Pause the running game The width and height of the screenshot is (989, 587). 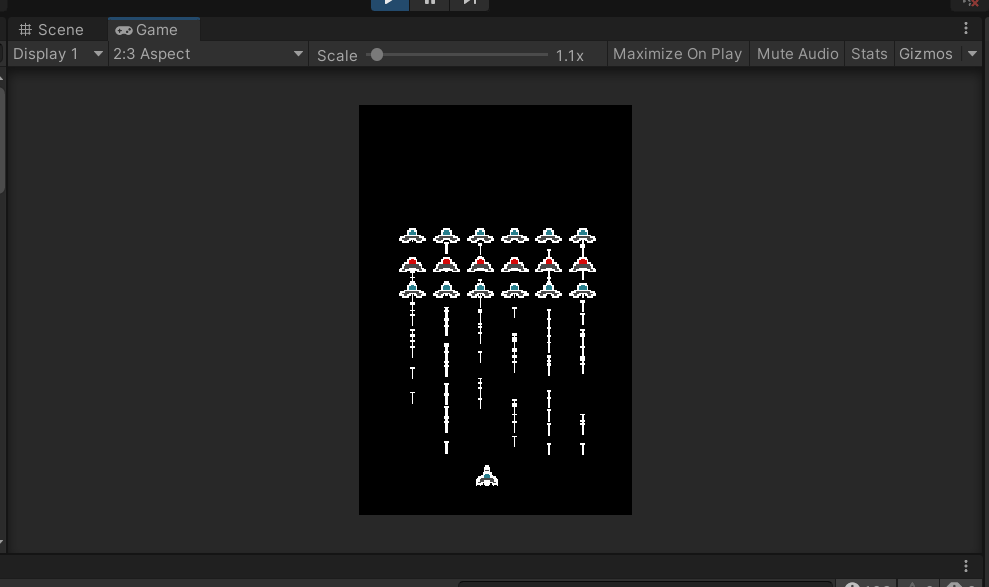430,4
